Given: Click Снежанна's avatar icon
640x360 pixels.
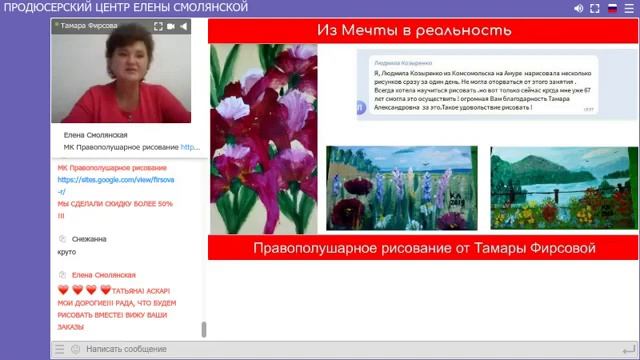Looking at the screenshot, I should pos(62,239).
